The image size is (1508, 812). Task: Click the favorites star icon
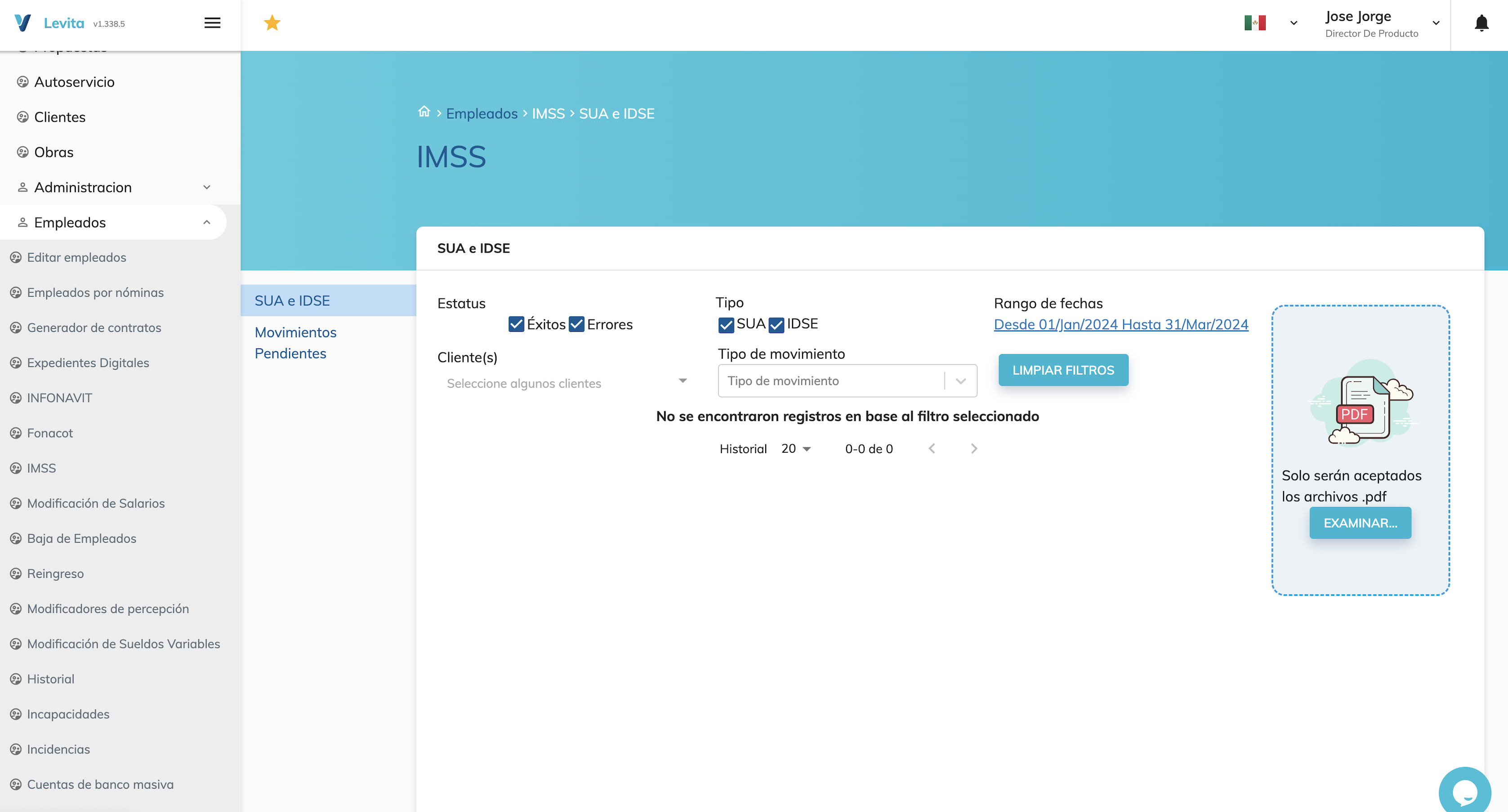(x=272, y=23)
